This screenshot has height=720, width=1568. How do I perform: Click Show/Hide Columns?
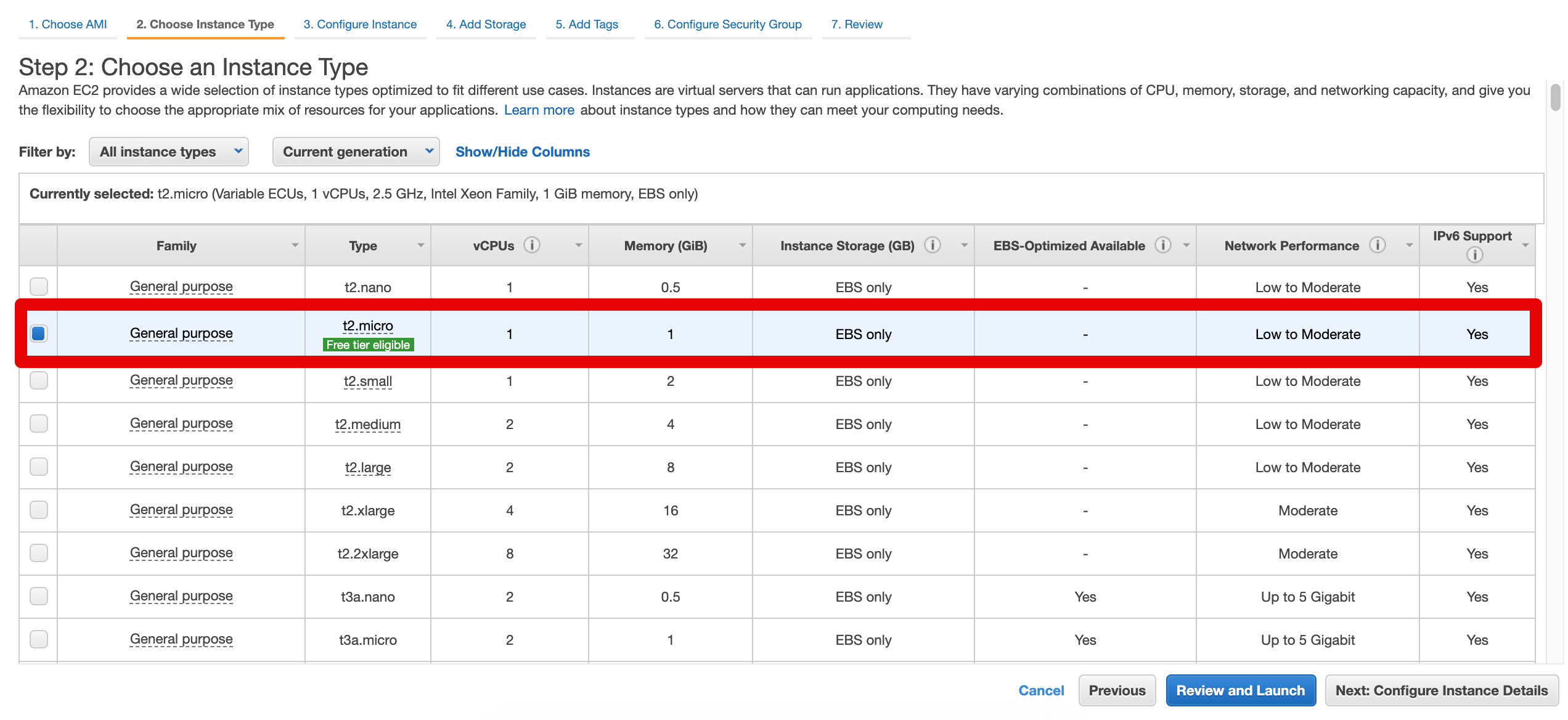[522, 151]
